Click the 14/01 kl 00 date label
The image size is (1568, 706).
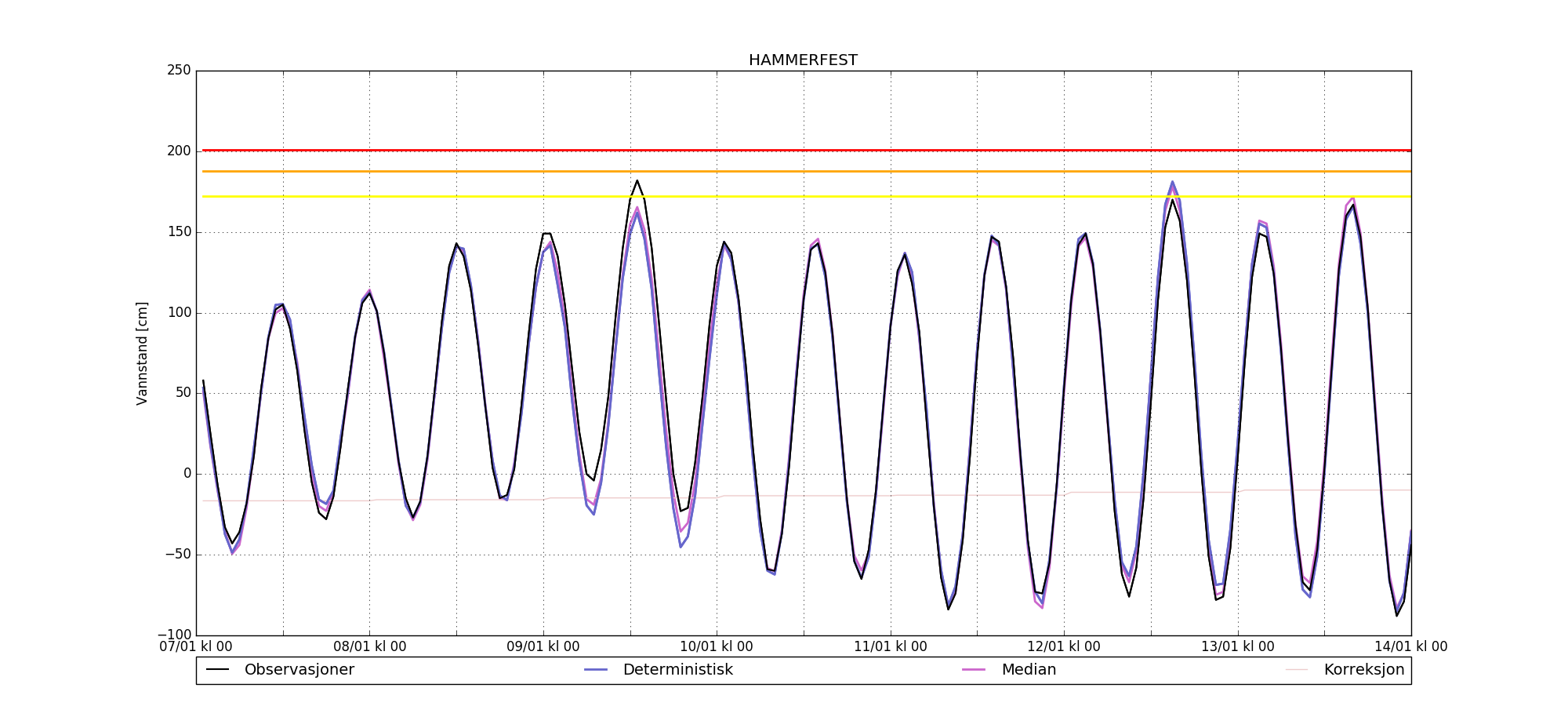click(1411, 647)
